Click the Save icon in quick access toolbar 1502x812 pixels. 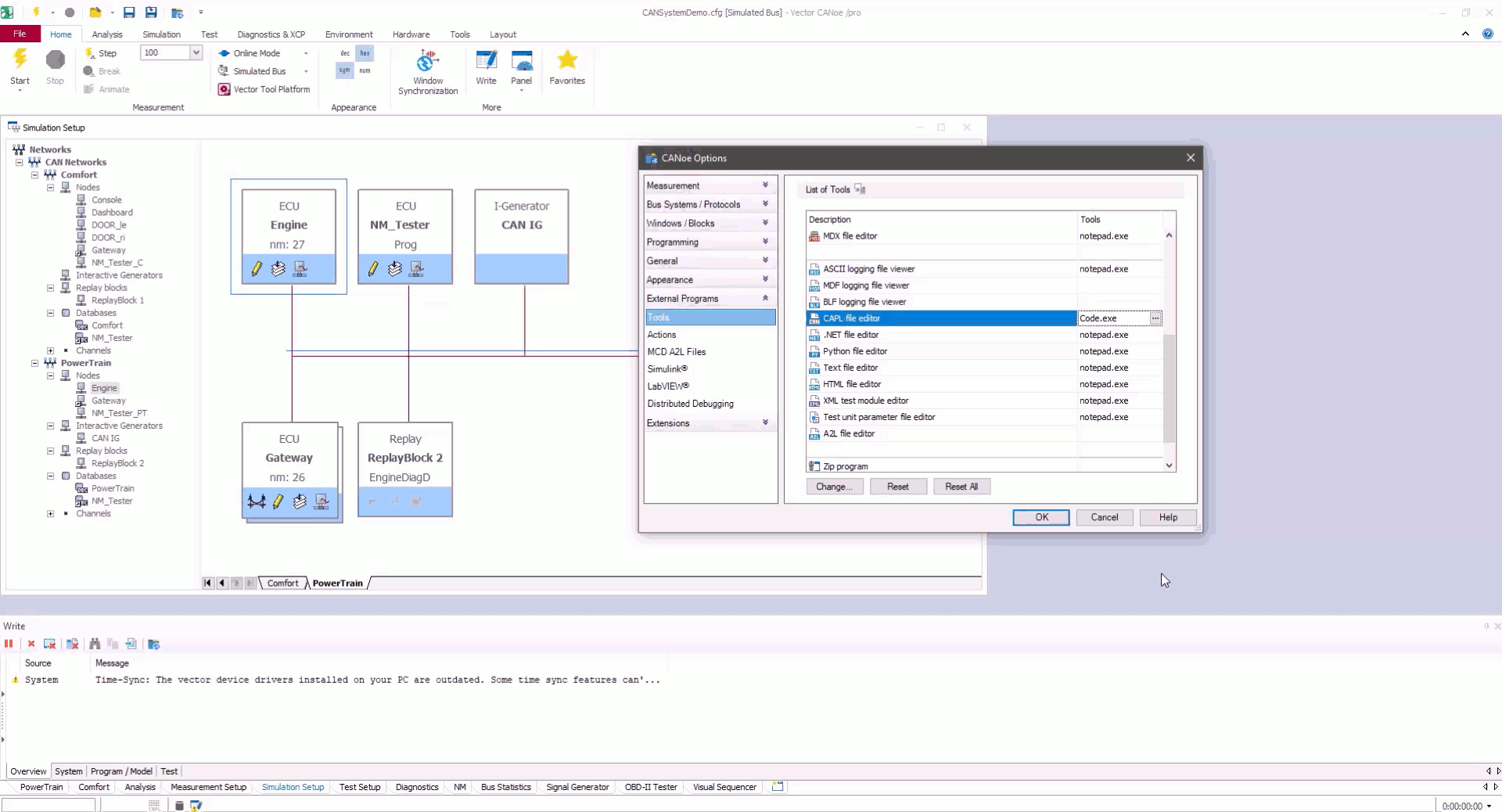click(129, 13)
